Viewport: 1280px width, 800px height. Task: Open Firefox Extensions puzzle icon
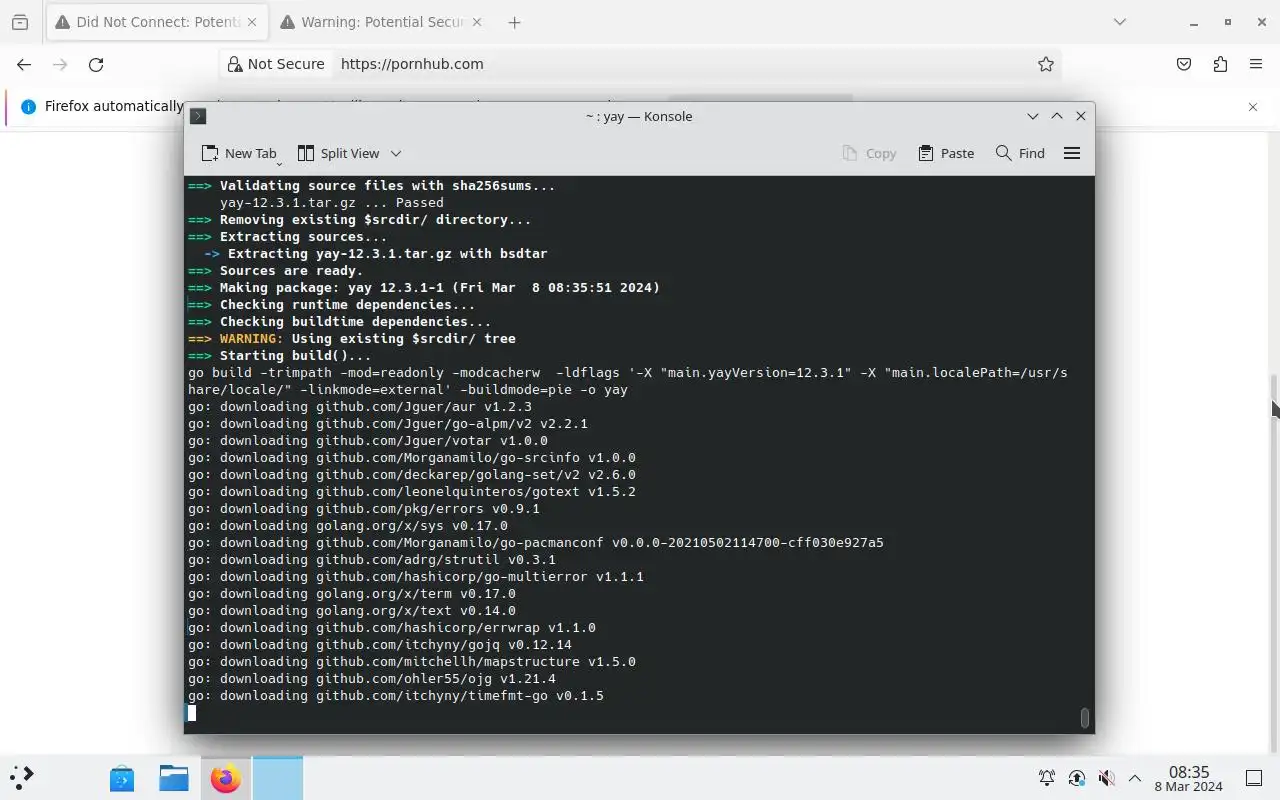[1220, 64]
